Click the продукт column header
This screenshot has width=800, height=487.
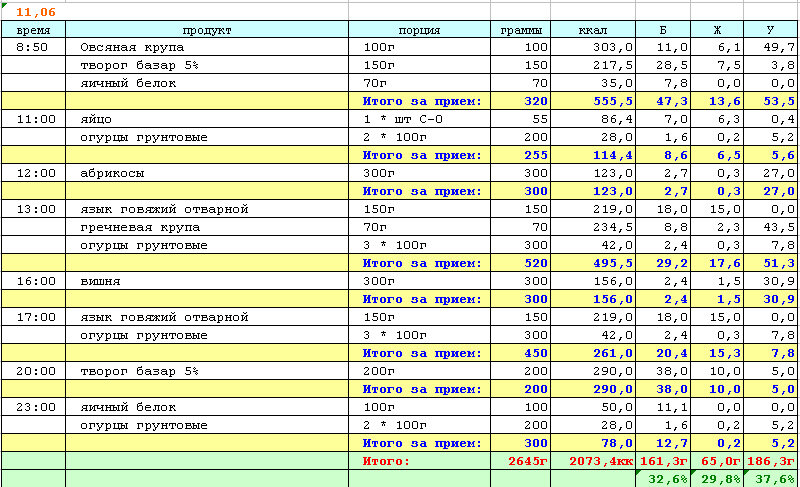pos(207,30)
